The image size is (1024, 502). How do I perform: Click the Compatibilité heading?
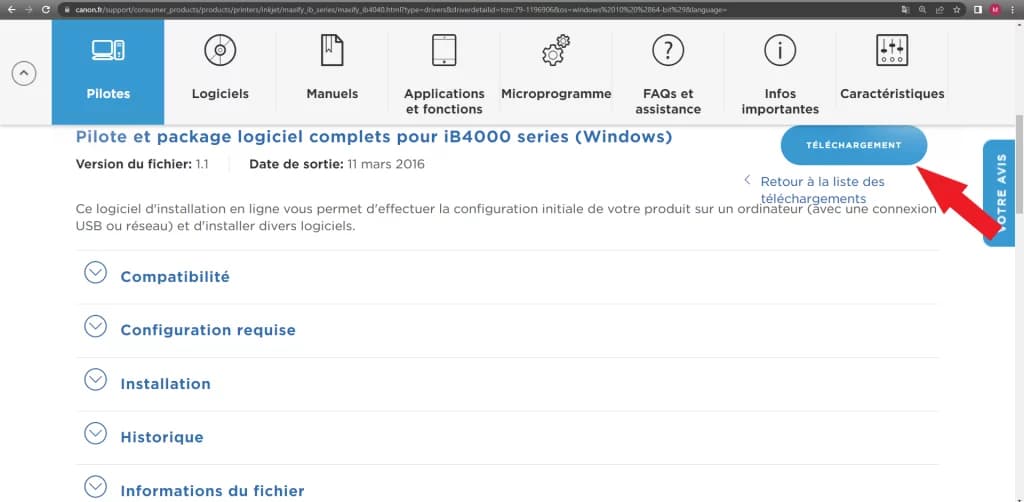pos(175,277)
